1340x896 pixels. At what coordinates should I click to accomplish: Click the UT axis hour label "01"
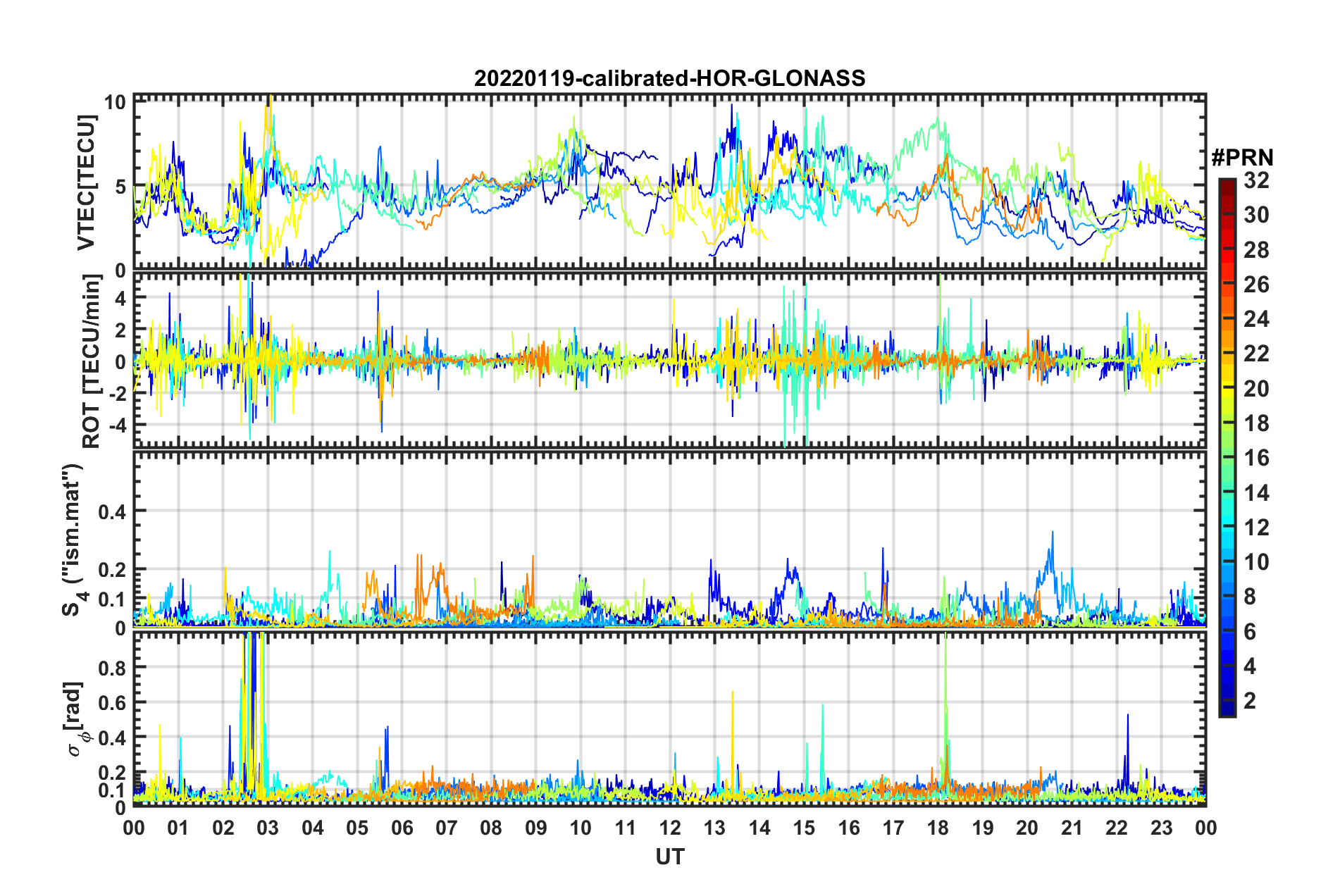click(x=178, y=828)
